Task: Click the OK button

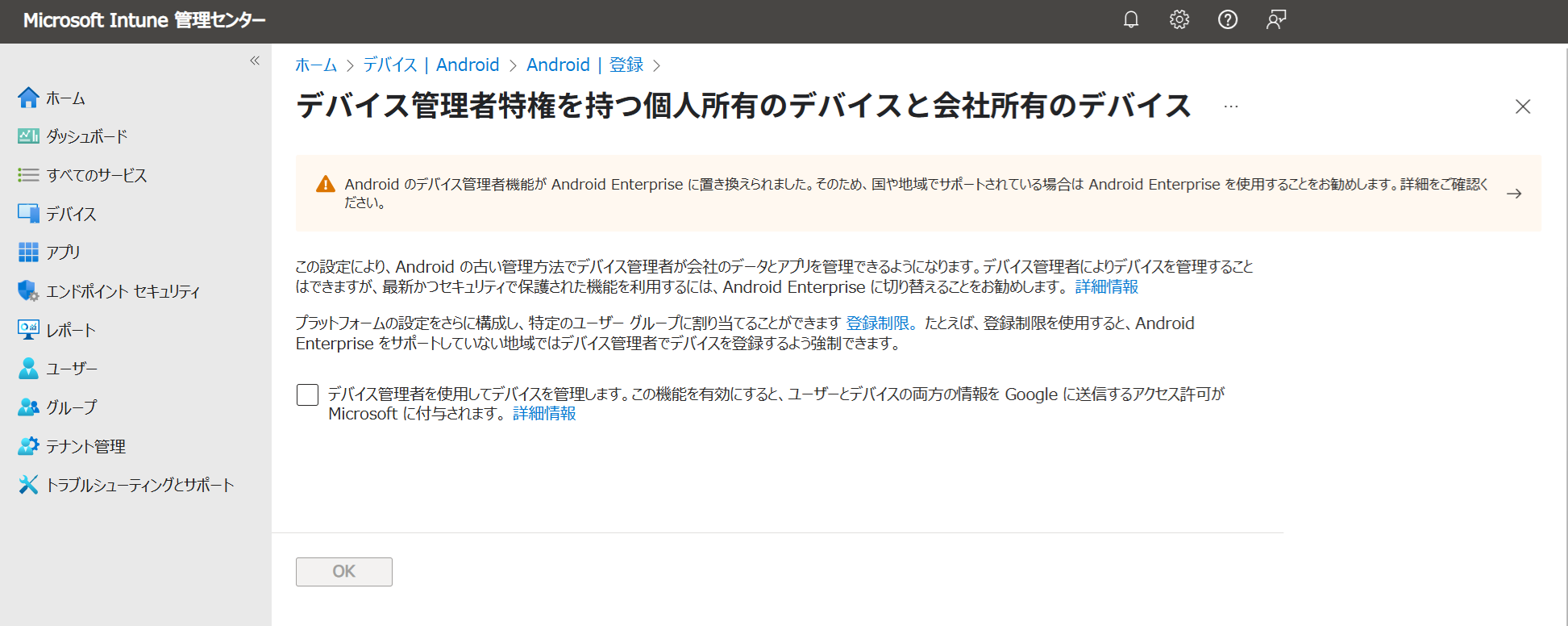Action: (x=344, y=572)
